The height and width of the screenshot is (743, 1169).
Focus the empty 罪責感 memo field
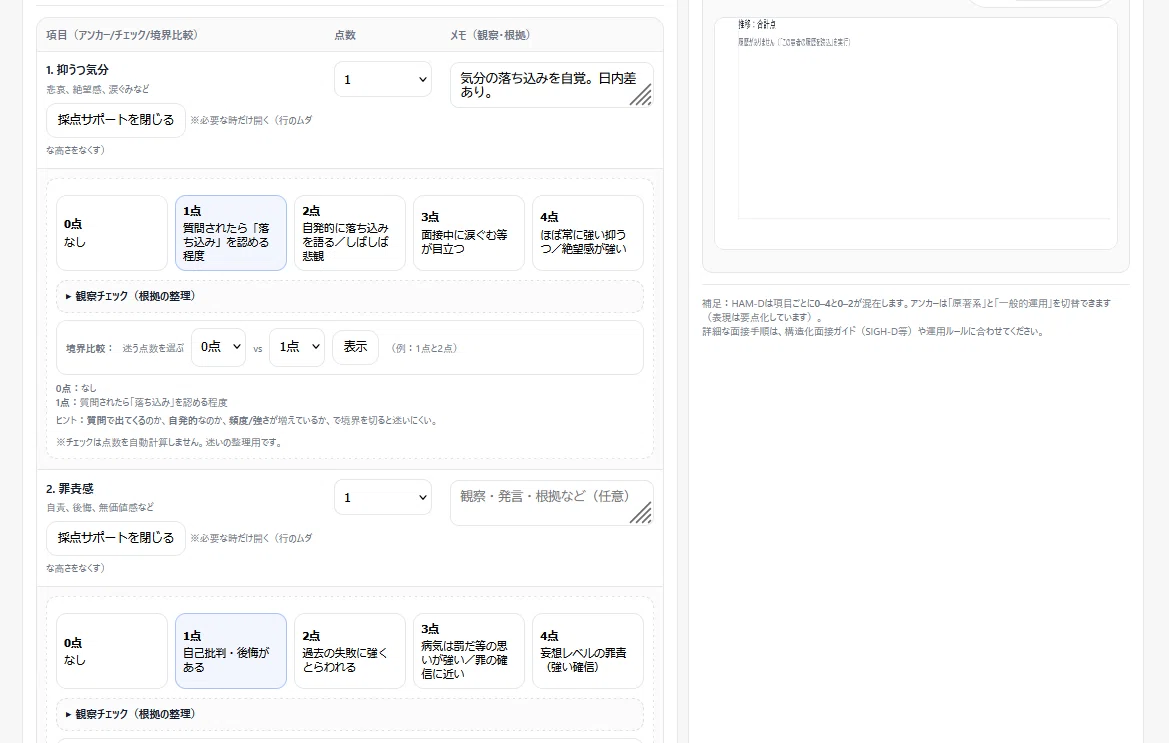552,503
